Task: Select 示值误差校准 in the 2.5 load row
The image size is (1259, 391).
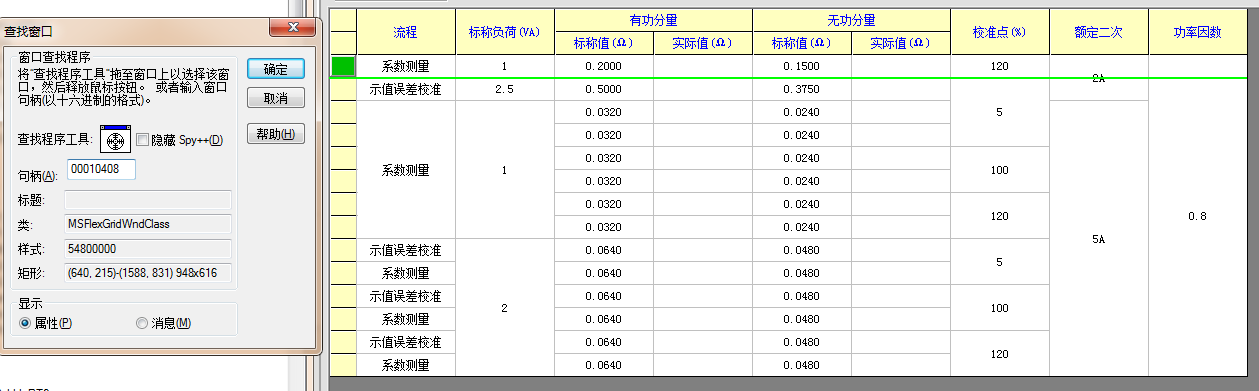Action: coord(405,89)
